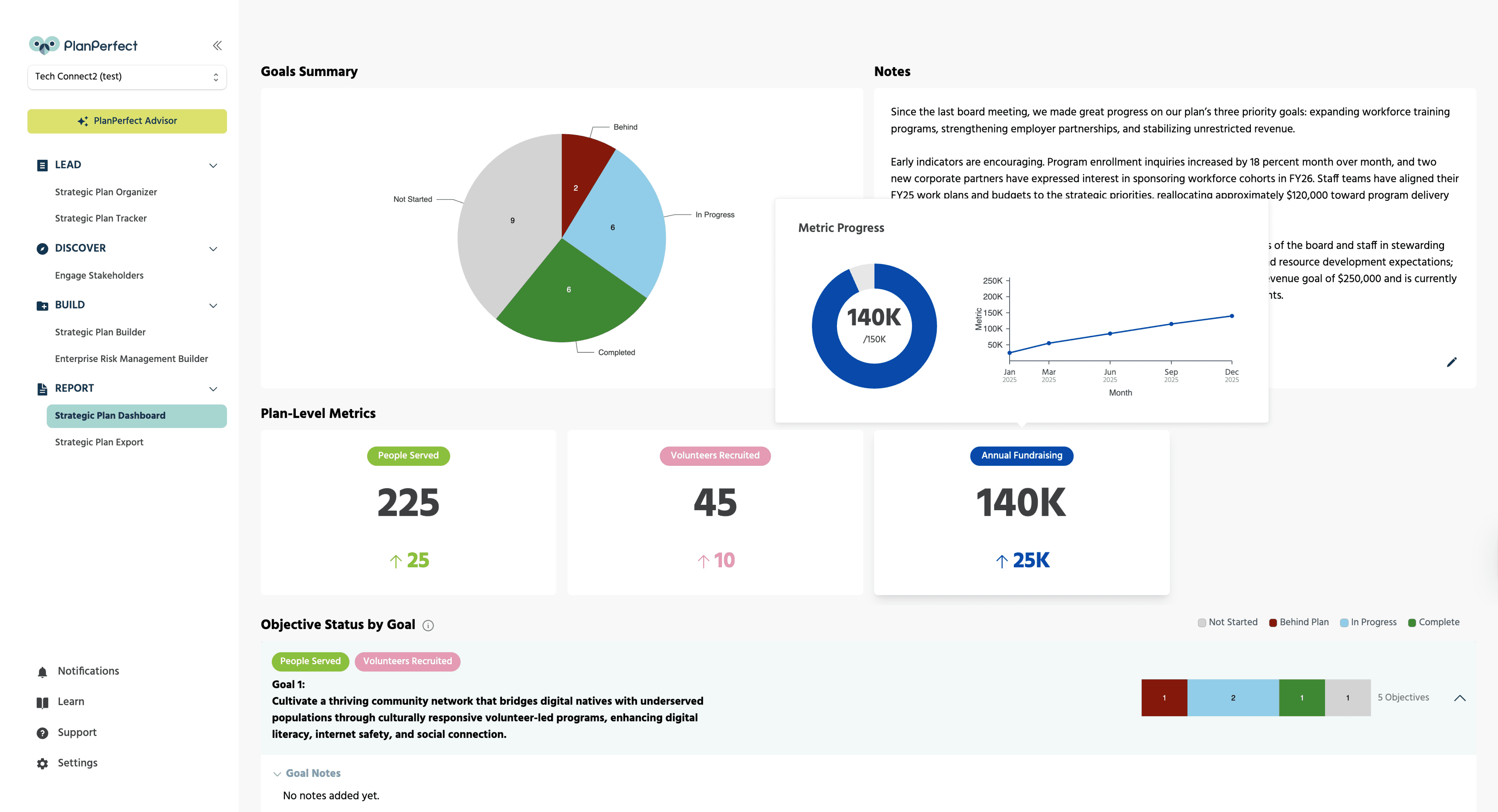Collapse Goal 1 objectives with up chevron
Viewport: 1498px width, 812px height.
[1460, 698]
